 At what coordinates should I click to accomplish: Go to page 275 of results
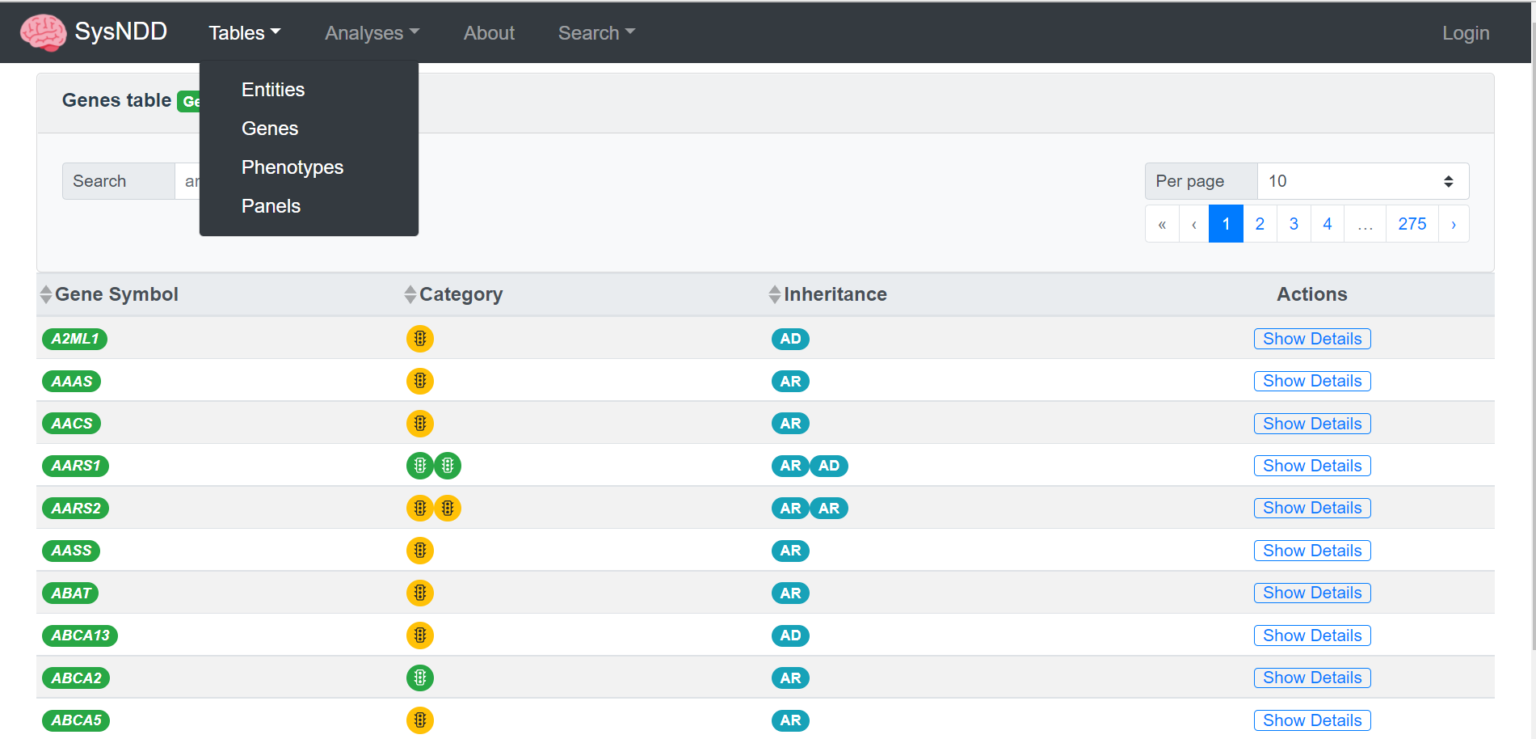[x=1411, y=224]
